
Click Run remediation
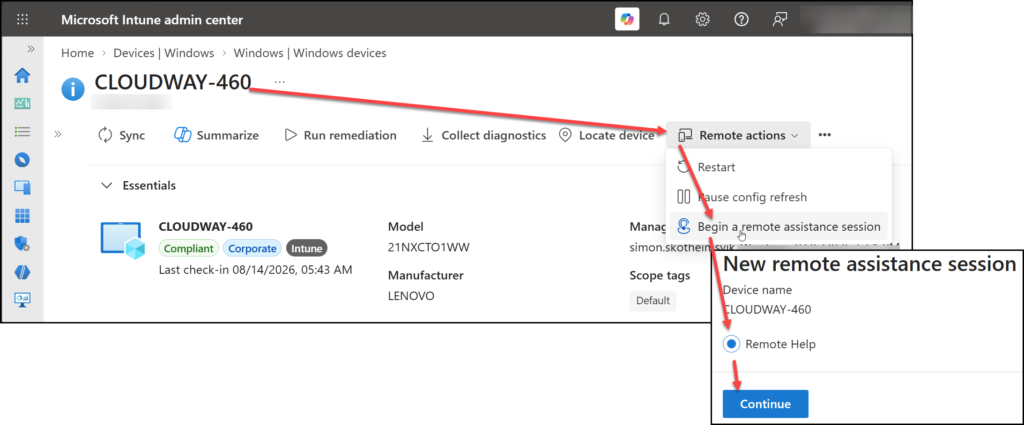340,135
